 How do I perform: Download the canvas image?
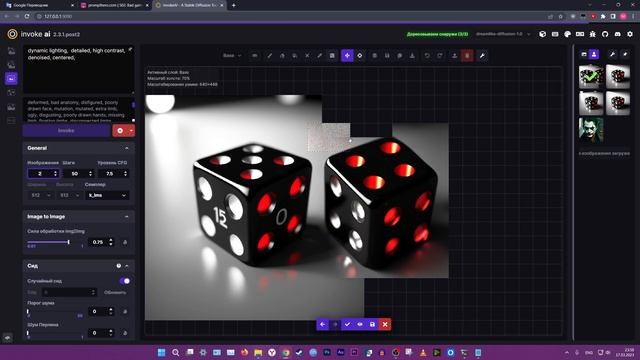[412, 56]
